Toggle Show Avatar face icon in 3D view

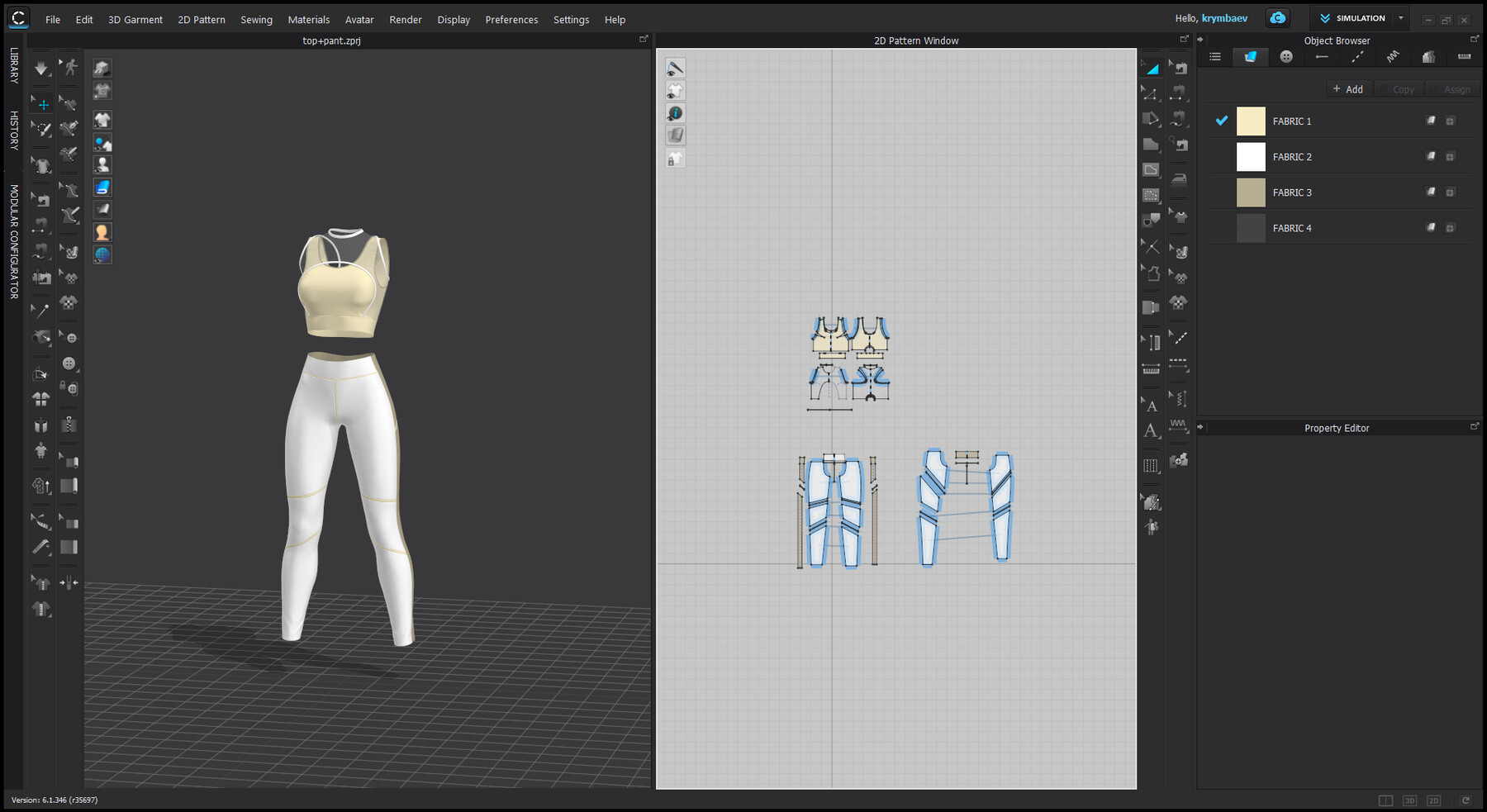[102, 232]
